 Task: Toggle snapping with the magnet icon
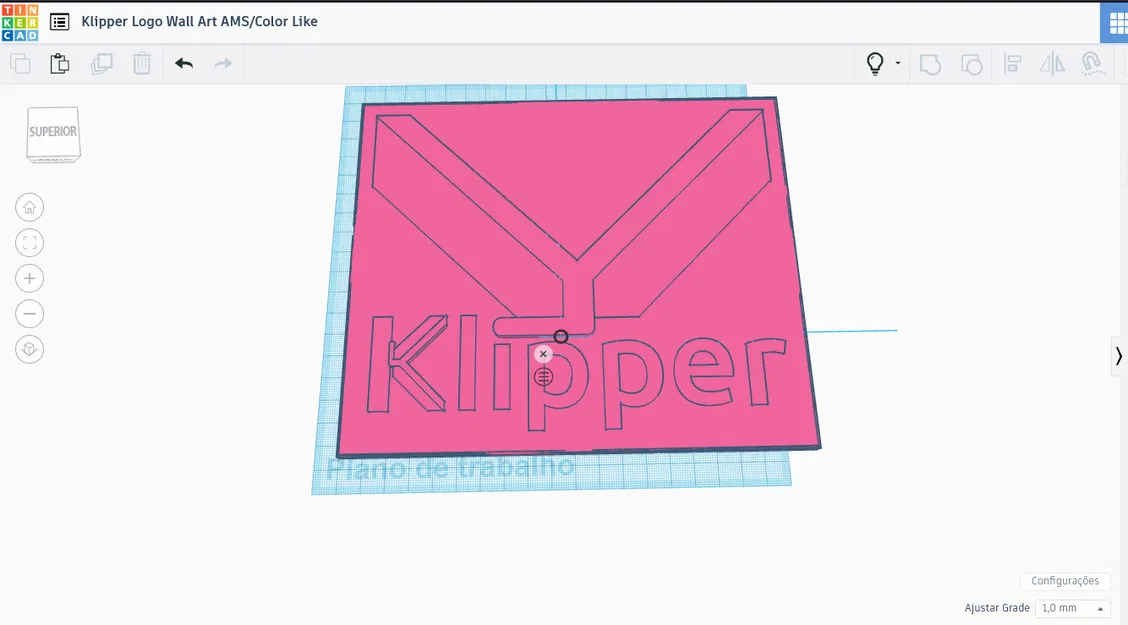tap(1092, 63)
